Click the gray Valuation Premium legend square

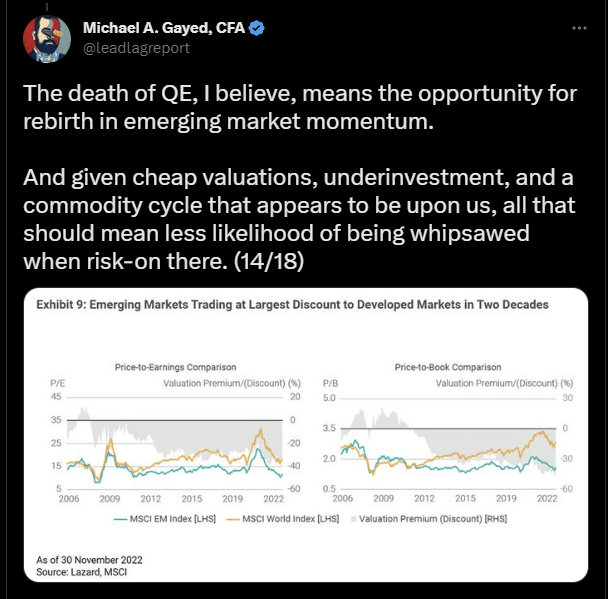pos(353,519)
